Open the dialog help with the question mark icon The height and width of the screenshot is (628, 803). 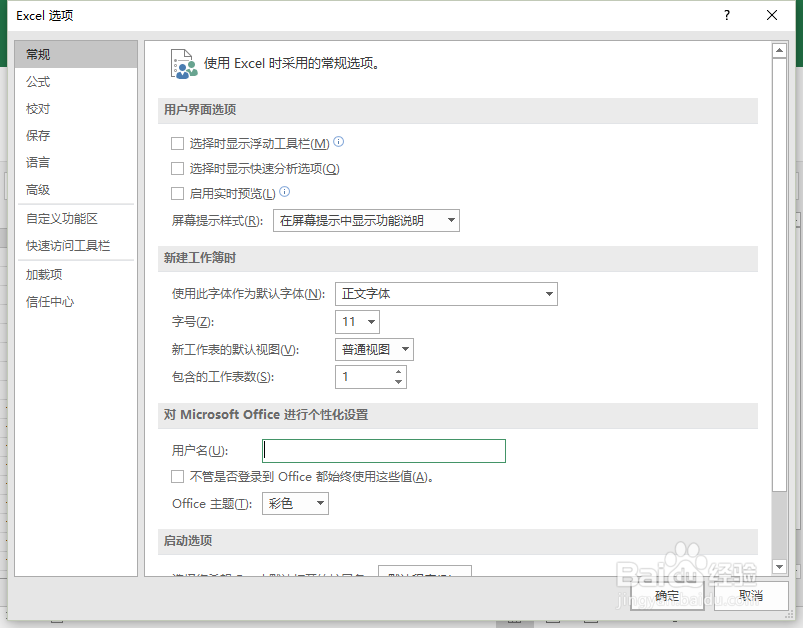pyautogui.click(x=726, y=15)
